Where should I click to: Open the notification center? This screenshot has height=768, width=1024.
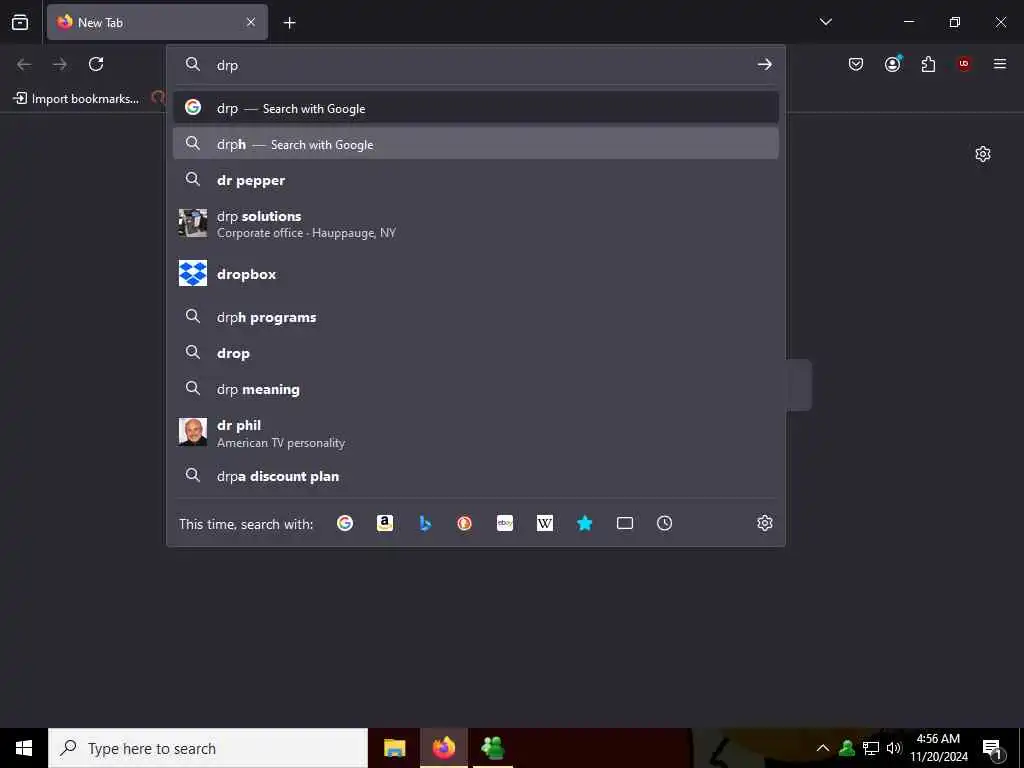pos(993,748)
